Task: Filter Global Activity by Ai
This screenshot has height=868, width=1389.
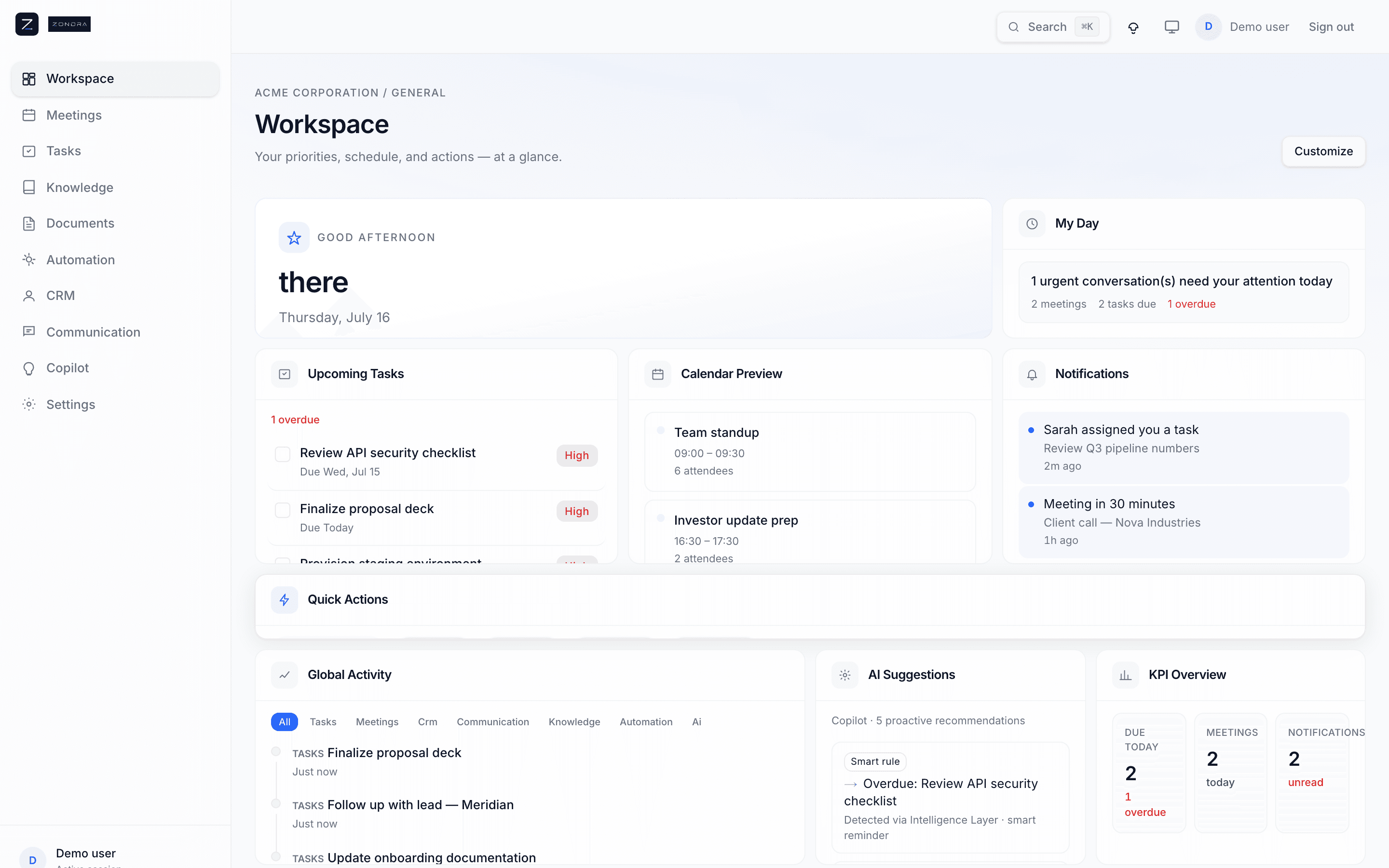Action: [697, 721]
